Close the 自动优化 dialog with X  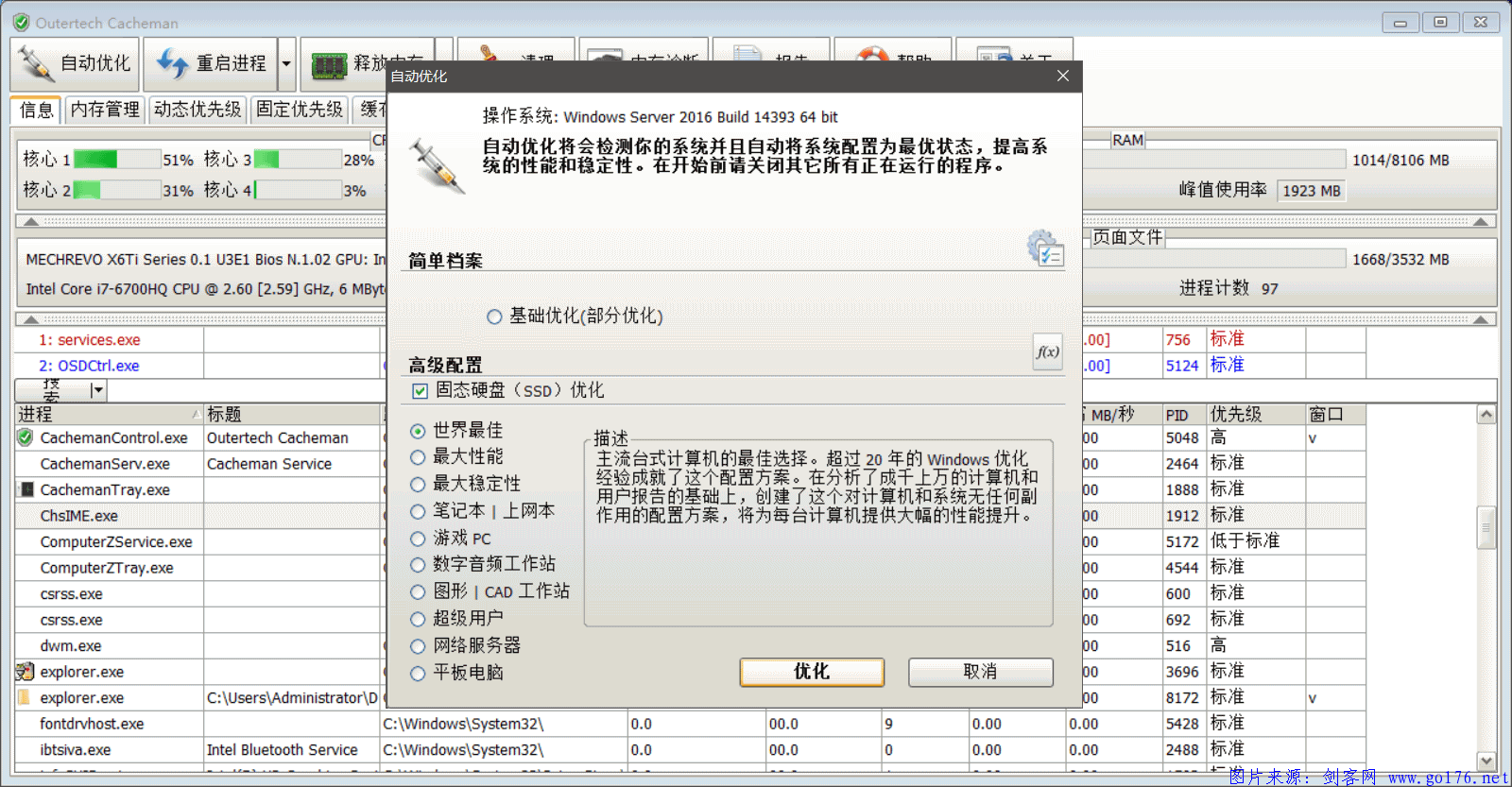[1063, 76]
